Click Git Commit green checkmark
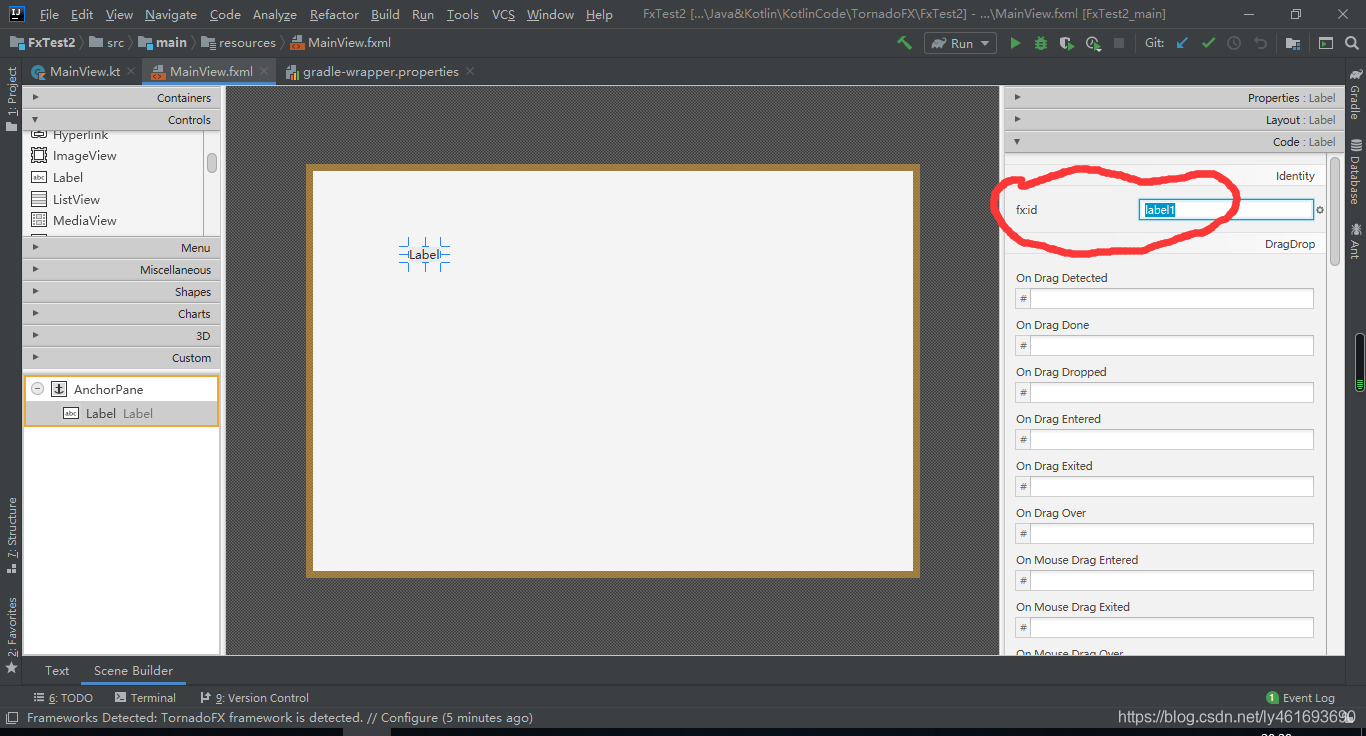 (1208, 43)
